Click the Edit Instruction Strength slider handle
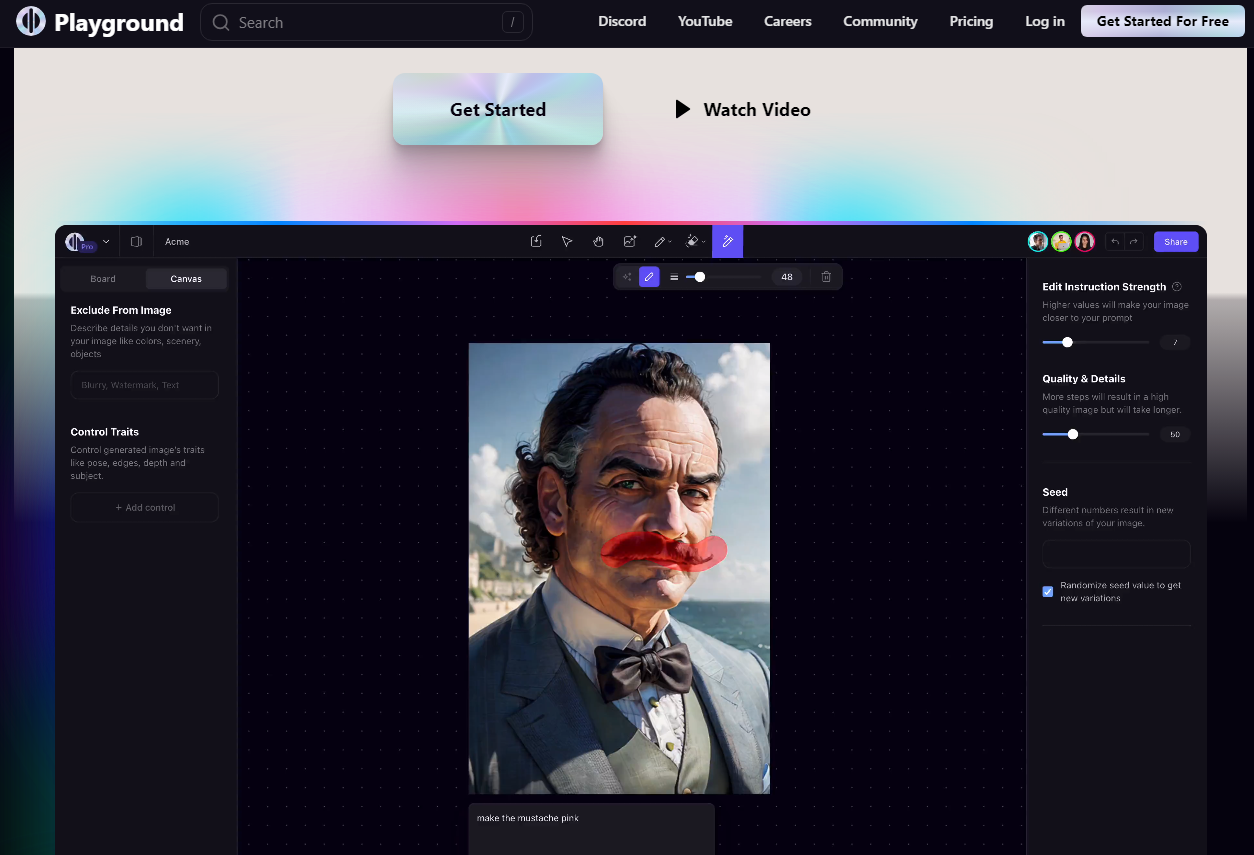This screenshot has width=1254, height=855. click(x=1067, y=342)
